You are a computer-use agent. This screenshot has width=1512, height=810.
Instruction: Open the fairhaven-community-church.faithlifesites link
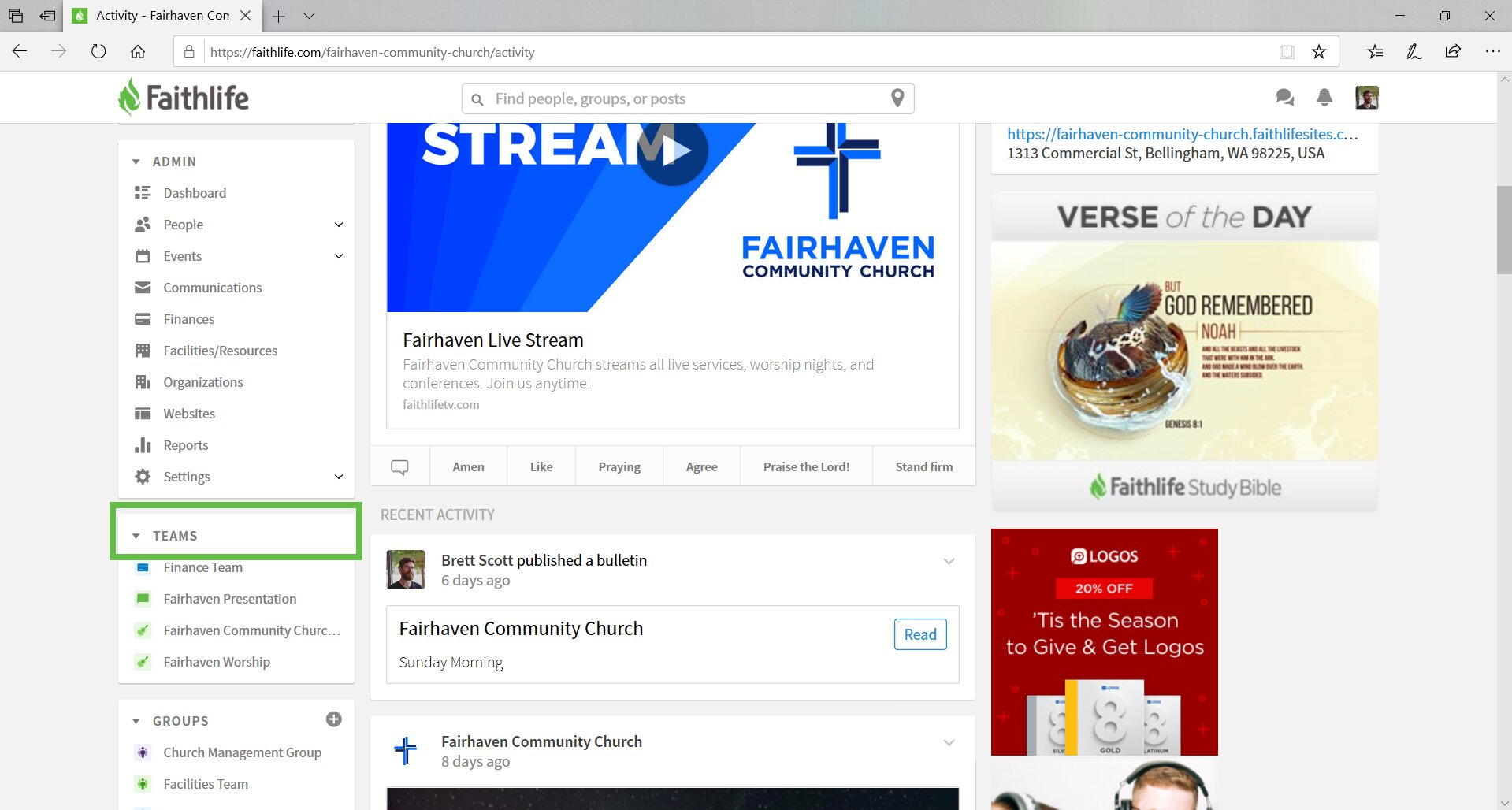(1183, 134)
